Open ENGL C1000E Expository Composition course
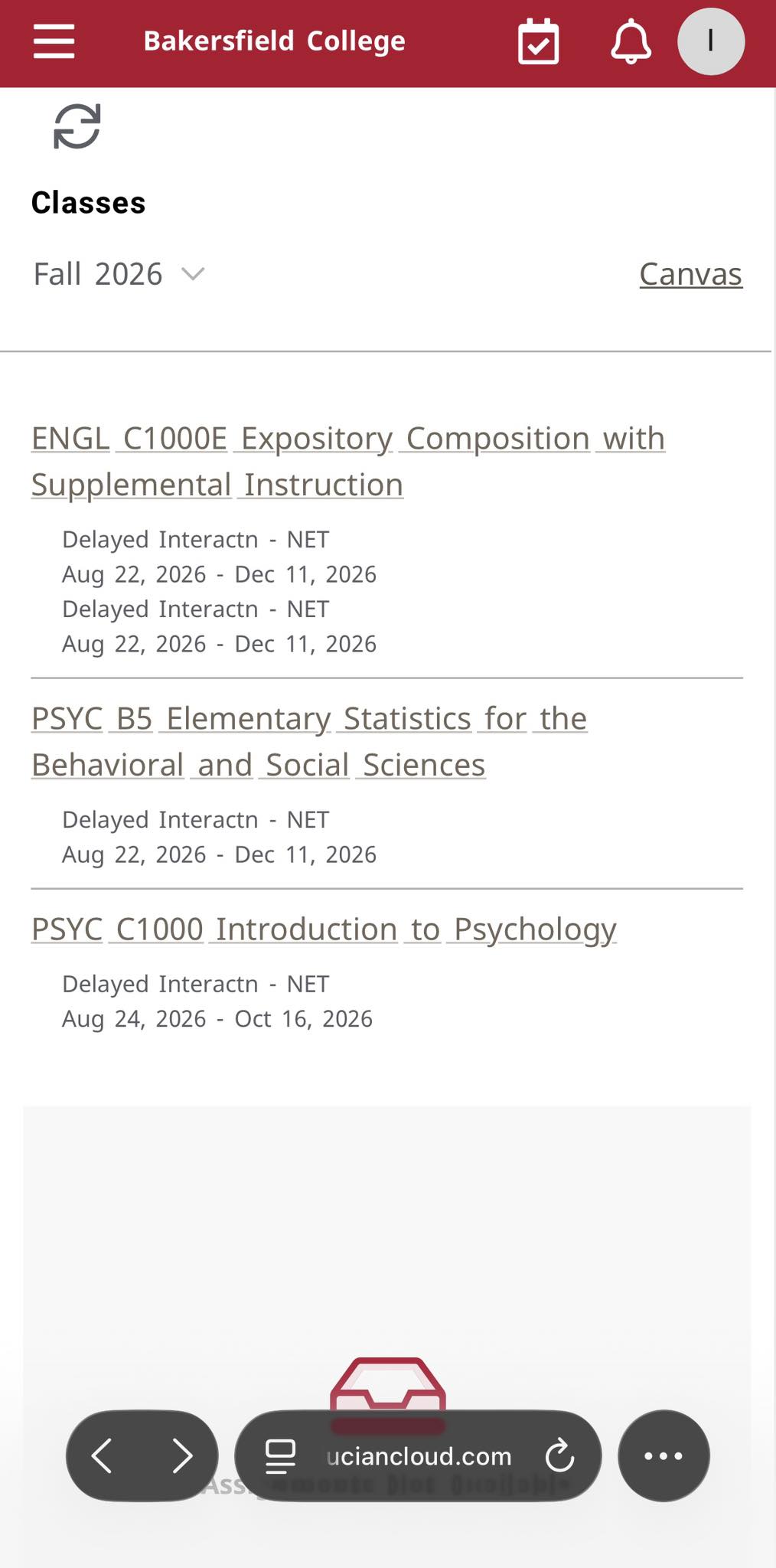Viewport: 776px width, 1568px height. pos(348,461)
